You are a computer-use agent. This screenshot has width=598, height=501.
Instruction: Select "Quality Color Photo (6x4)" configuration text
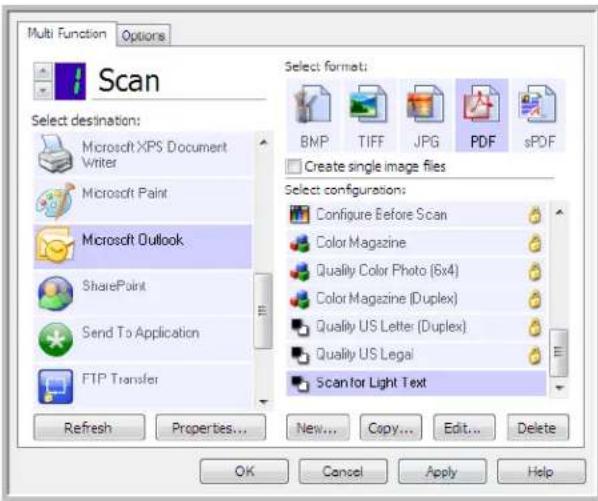point(387,271)
